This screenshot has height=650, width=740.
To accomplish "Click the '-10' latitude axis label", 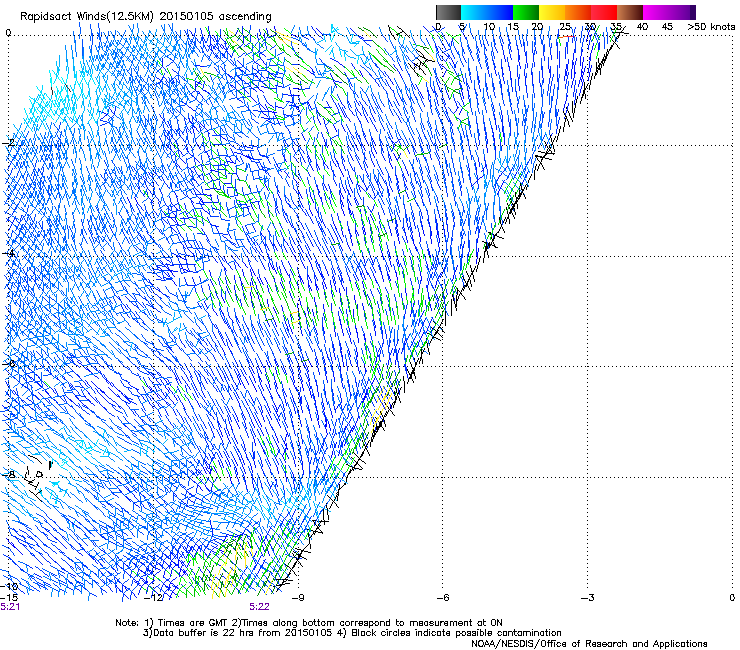I will [10, 586].
